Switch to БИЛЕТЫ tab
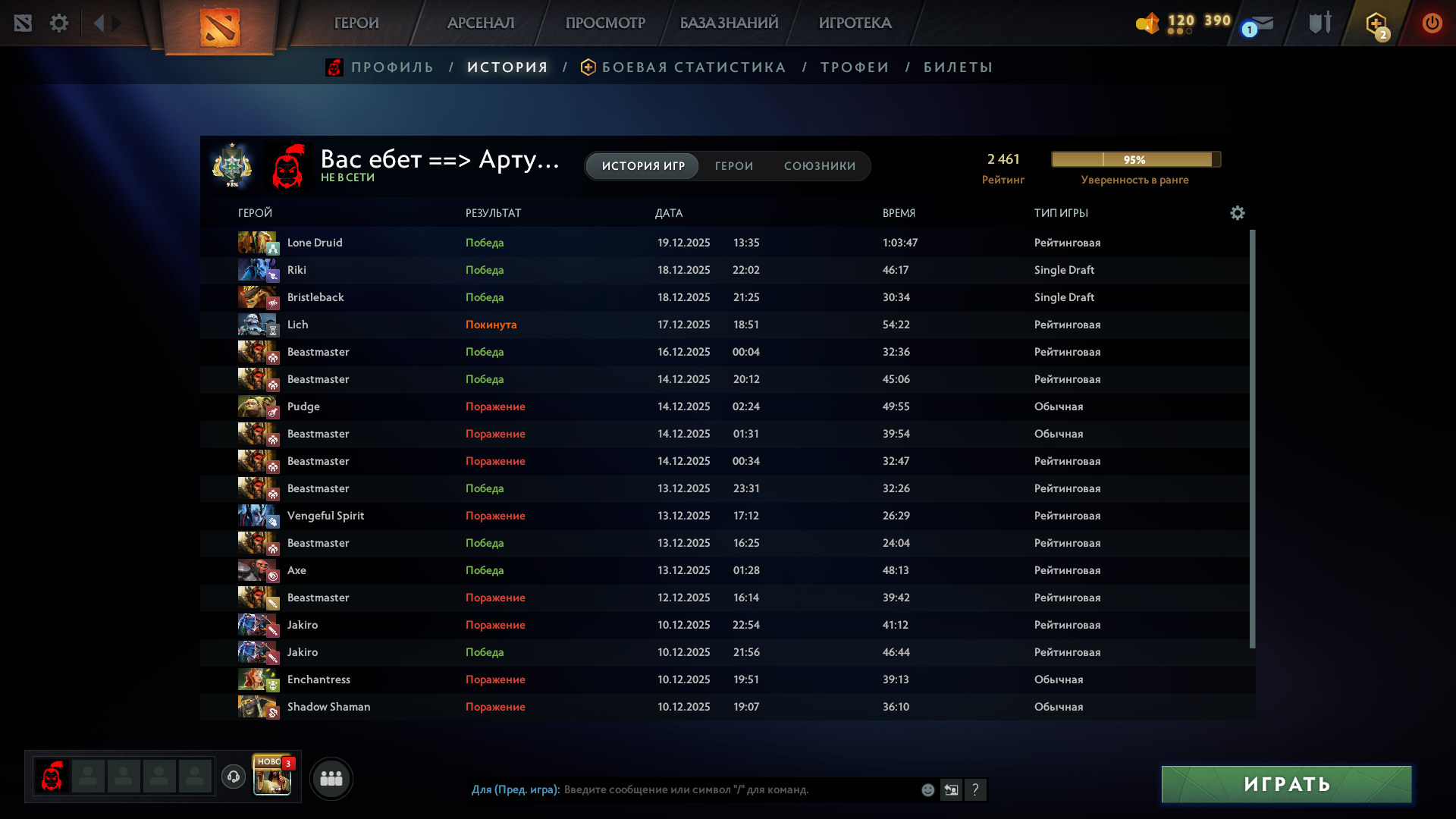1456x819 pixels. pyautogui.click(x=959, y=67)
